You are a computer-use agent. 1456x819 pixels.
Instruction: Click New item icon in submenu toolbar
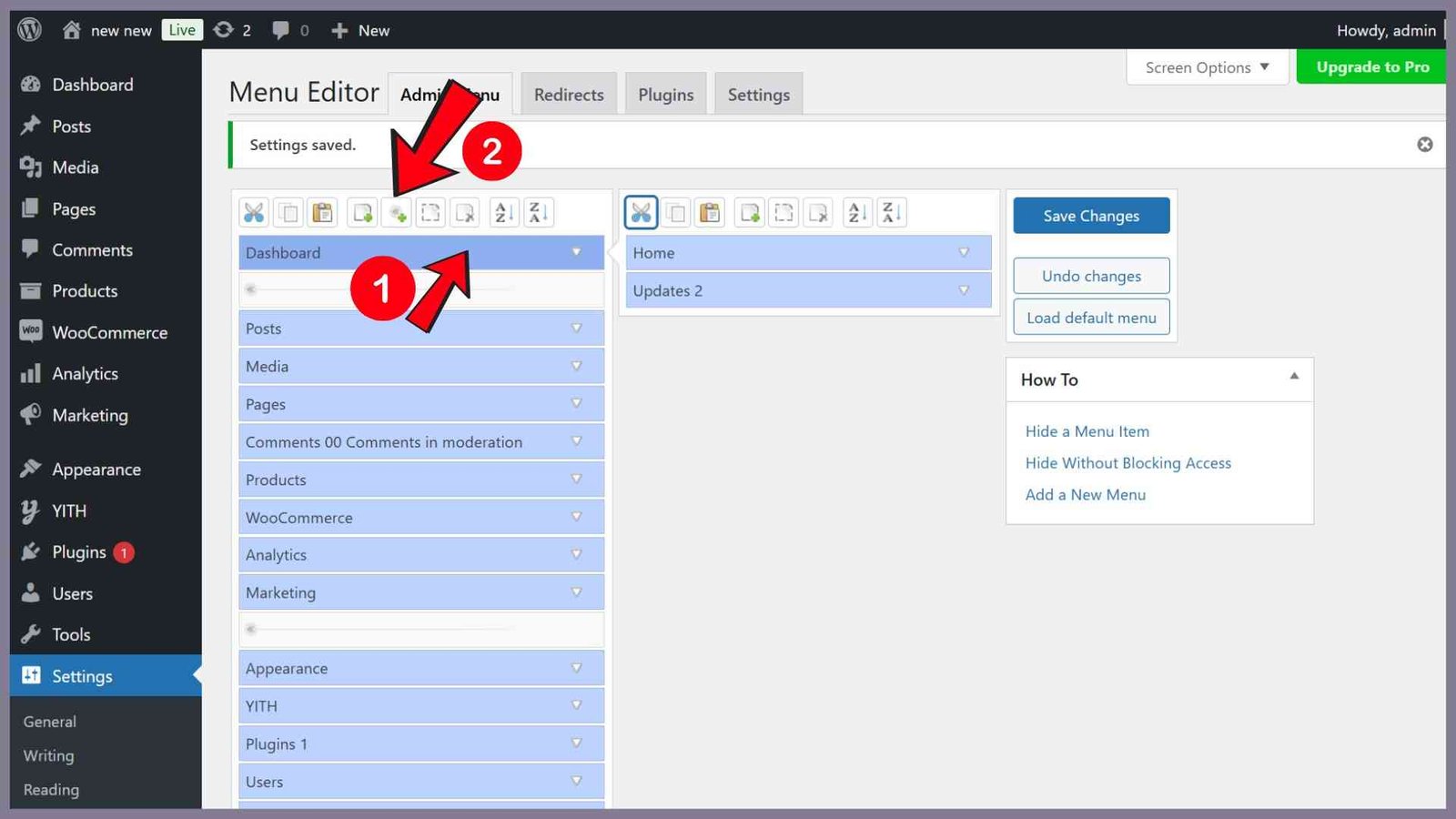tap(750, 213)
